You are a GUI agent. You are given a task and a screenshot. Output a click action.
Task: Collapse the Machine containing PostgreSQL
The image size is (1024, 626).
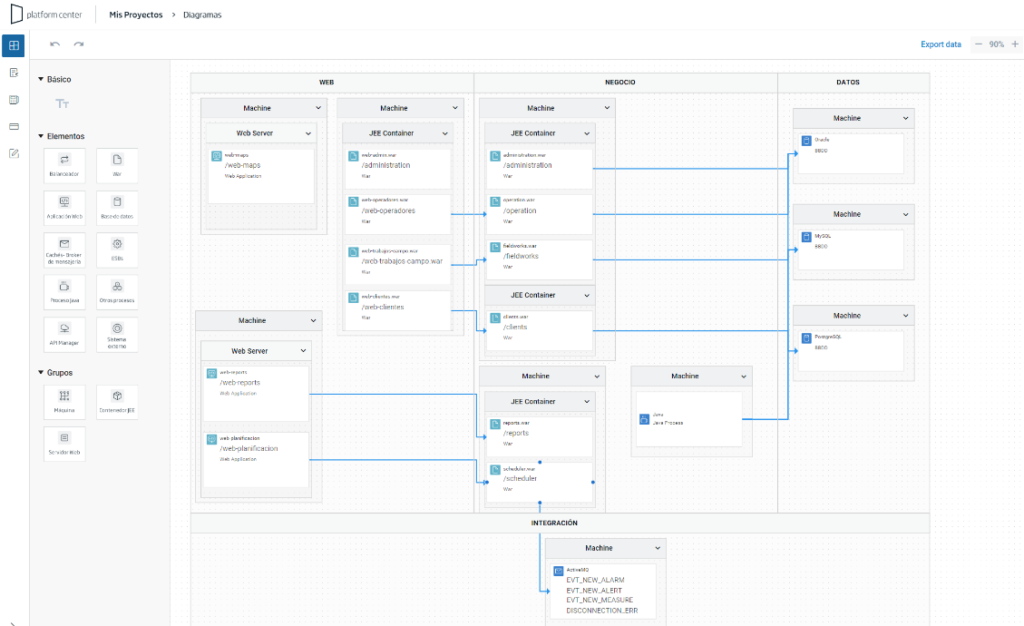pyautogui.click(x=905, y=315)
